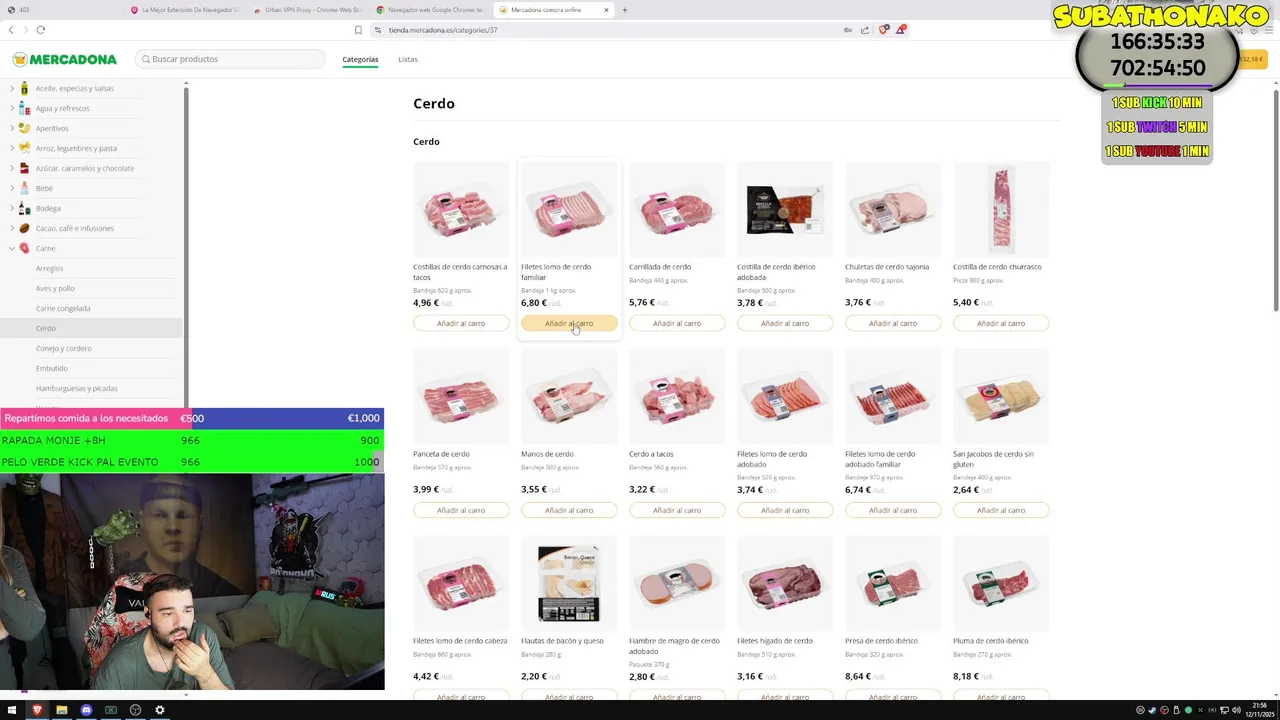Add Cerdo a tacos to cart
The height and width of the screenshot is (720, 1280).
(x=677, y=510)
